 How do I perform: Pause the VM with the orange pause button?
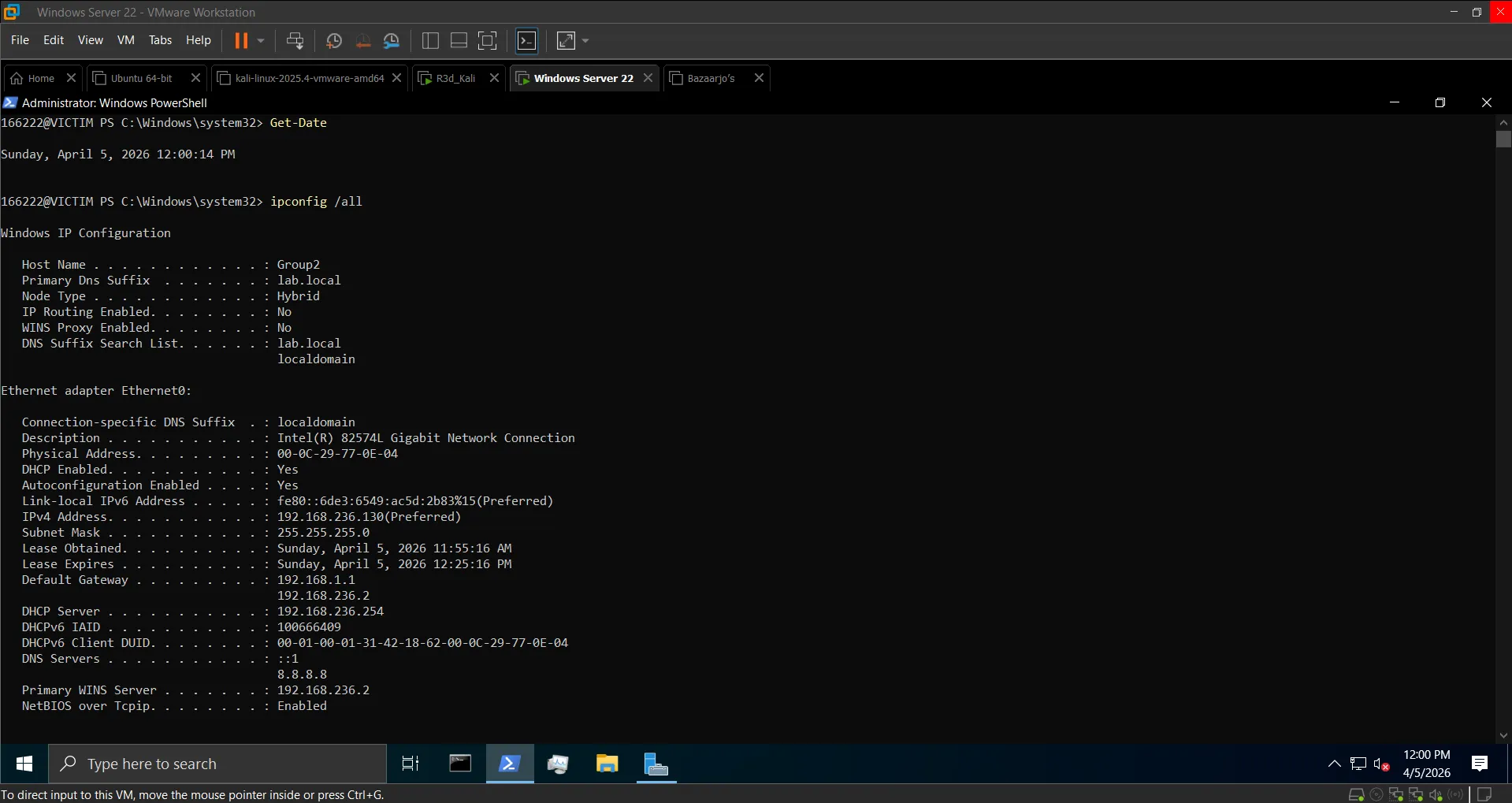point(241,40)
